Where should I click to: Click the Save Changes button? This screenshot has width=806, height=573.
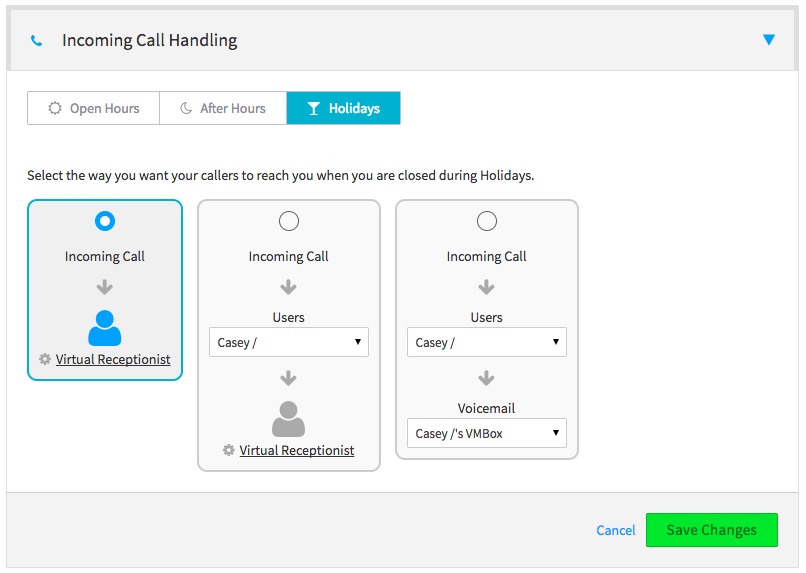(711, 530)
